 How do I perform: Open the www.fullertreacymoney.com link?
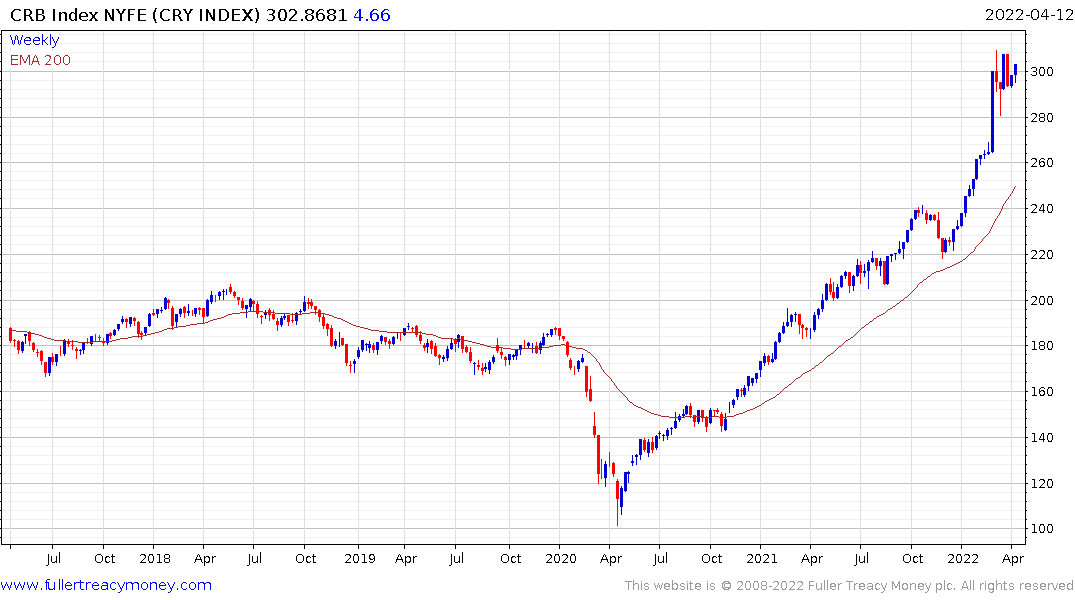click(106, 585)
